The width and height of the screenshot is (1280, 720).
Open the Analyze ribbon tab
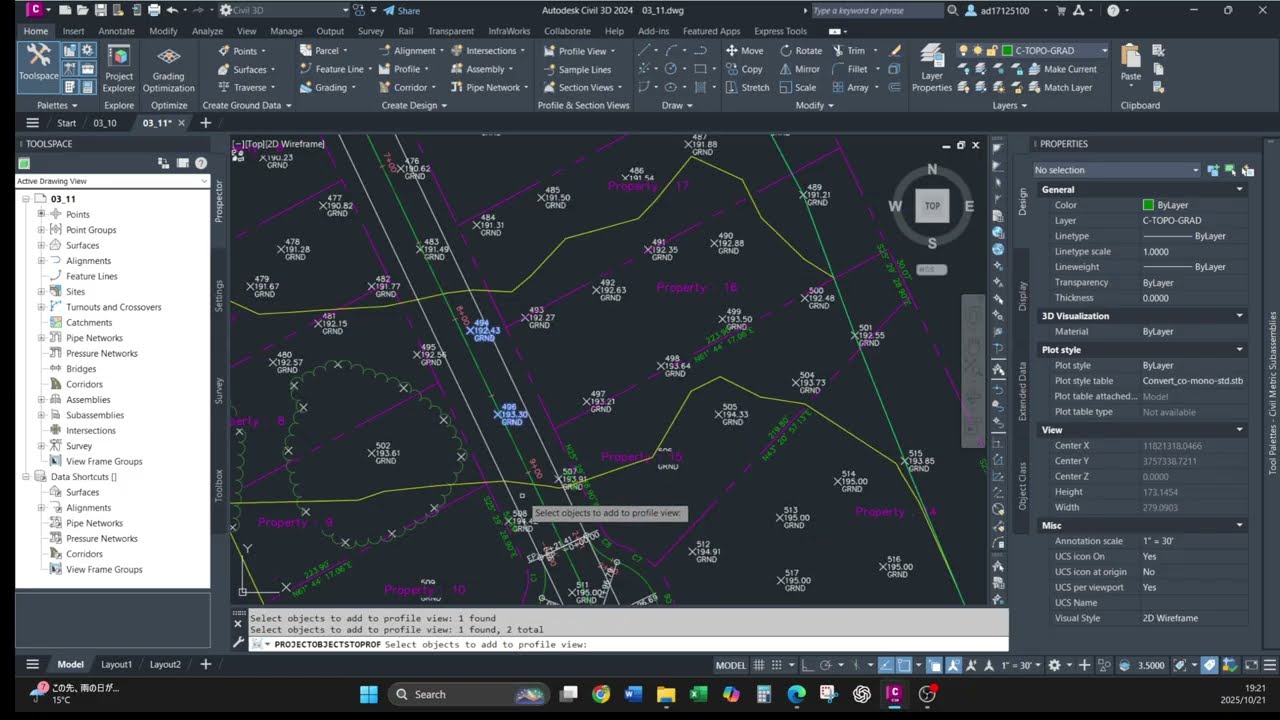click(x=207, y=31)
